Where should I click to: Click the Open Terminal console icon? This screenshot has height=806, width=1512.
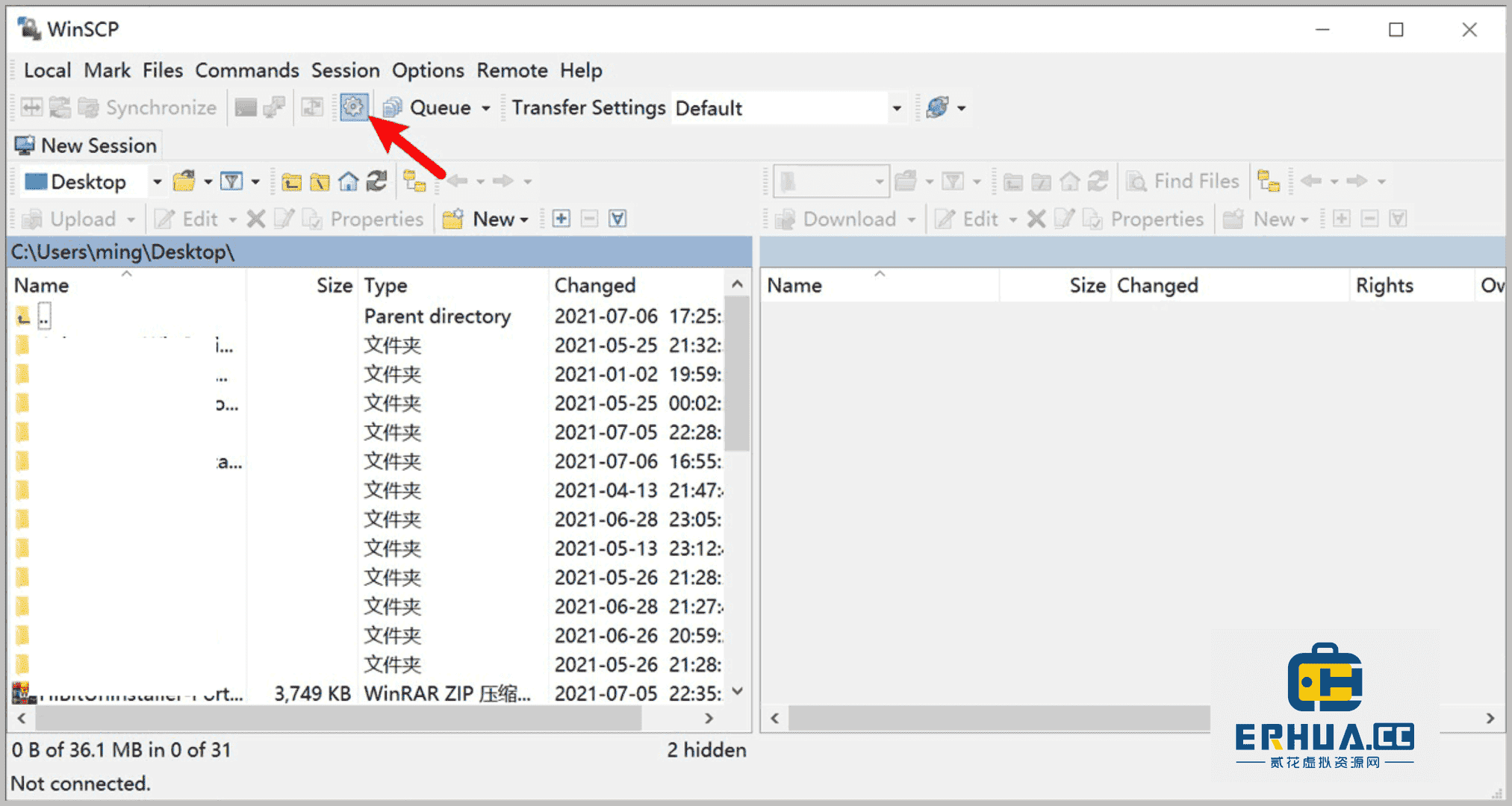coord(246,107)
